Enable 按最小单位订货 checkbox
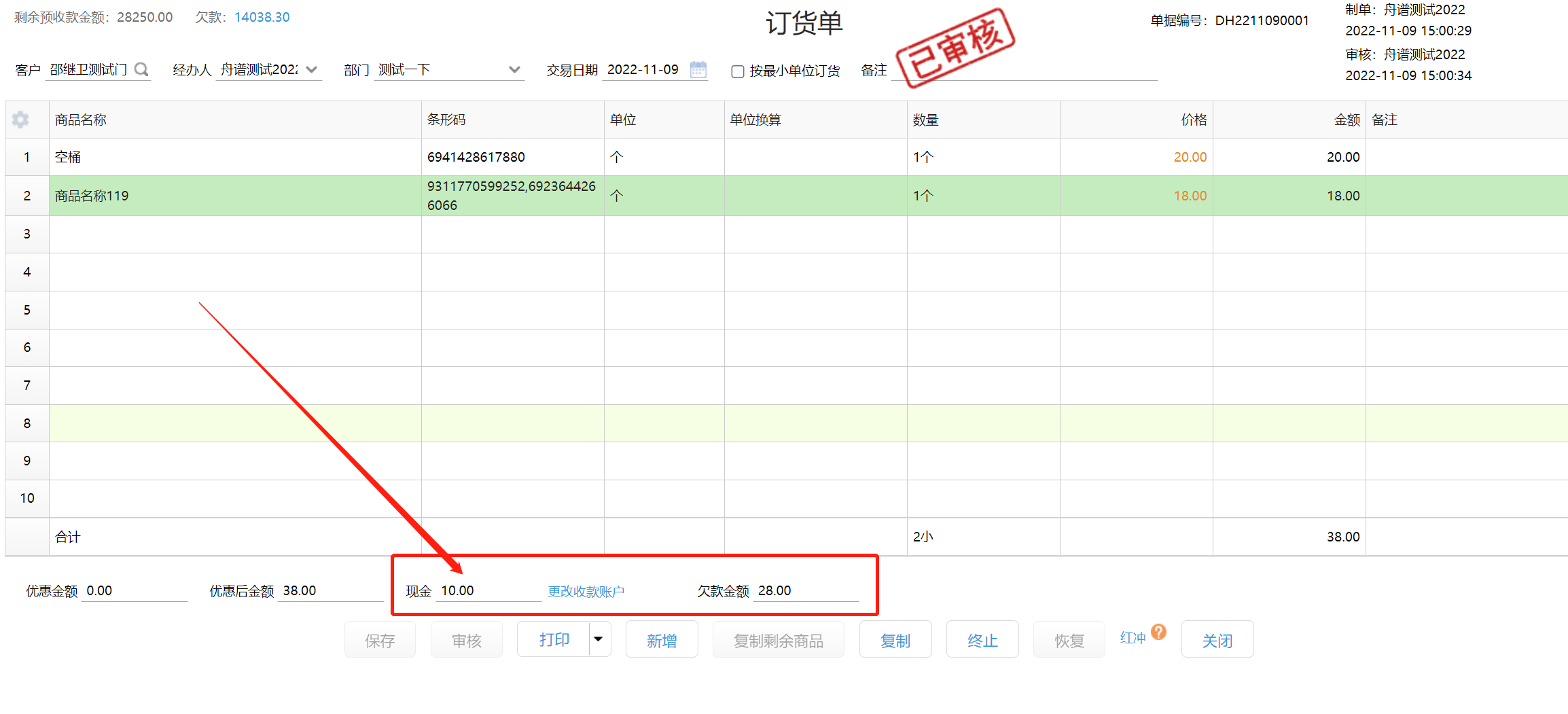The image size is (1568, 714). [738, 71]
